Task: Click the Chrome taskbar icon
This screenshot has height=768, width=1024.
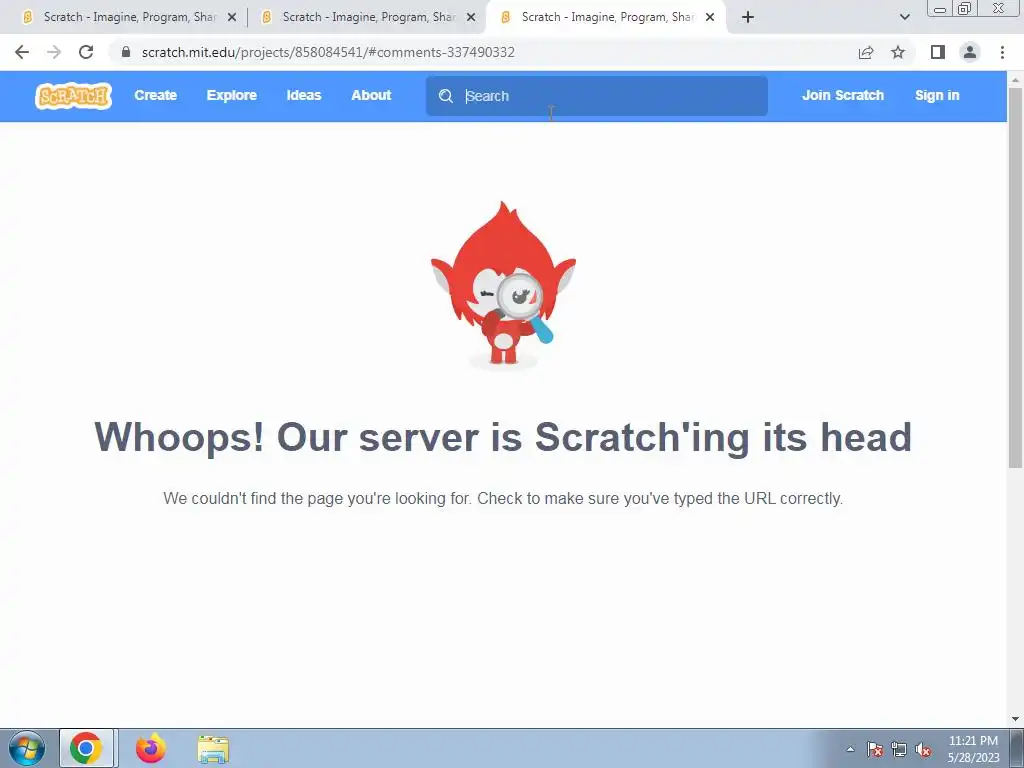Action: click(x=86, y=748)
